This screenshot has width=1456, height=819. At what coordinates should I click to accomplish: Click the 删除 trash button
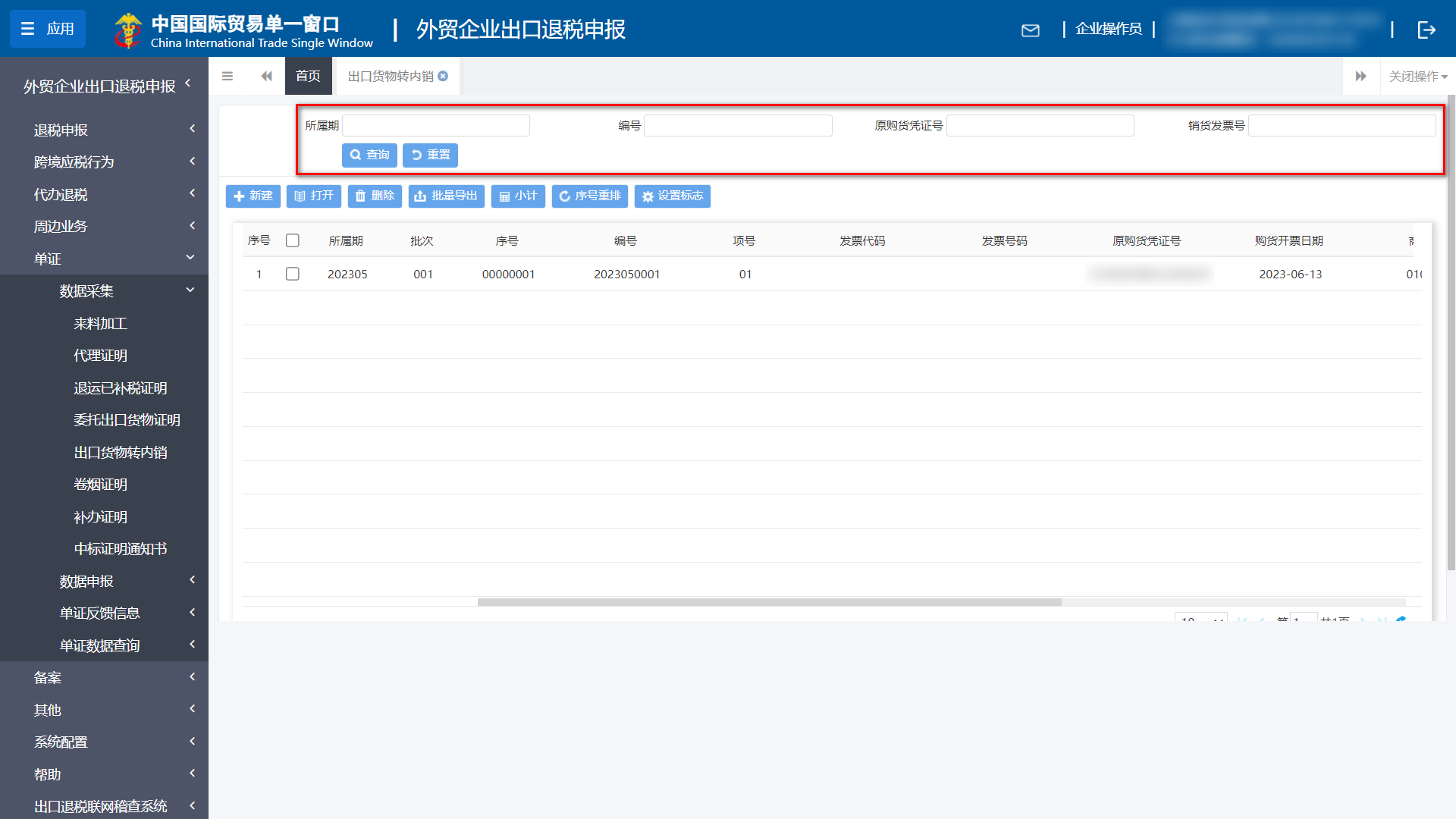point(375,196)
